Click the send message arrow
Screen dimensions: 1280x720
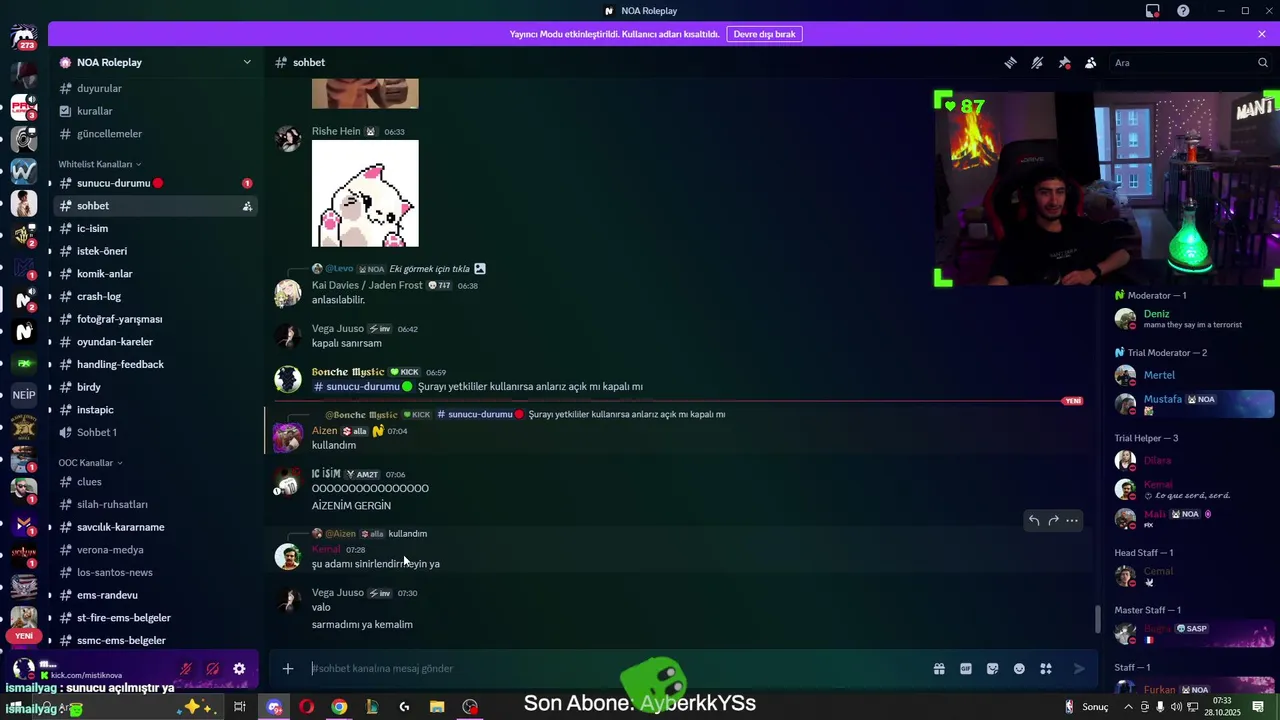pyautogui.click(x=1079, y=668)
